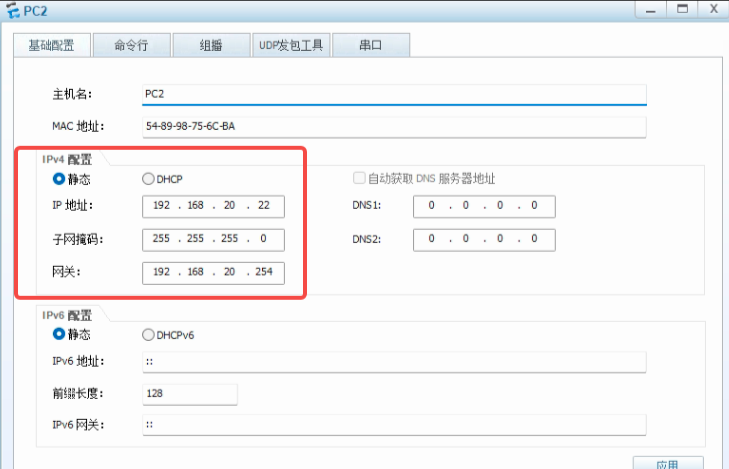Screen dimensions: 729x469
Task: Click the IPv4 IP 地址 field
Action: point(213,206)
